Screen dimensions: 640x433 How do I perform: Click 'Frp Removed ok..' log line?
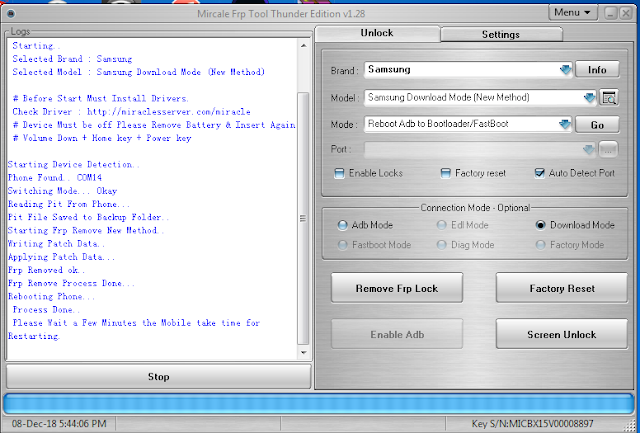pyautogui.click(x=46, y=270)
